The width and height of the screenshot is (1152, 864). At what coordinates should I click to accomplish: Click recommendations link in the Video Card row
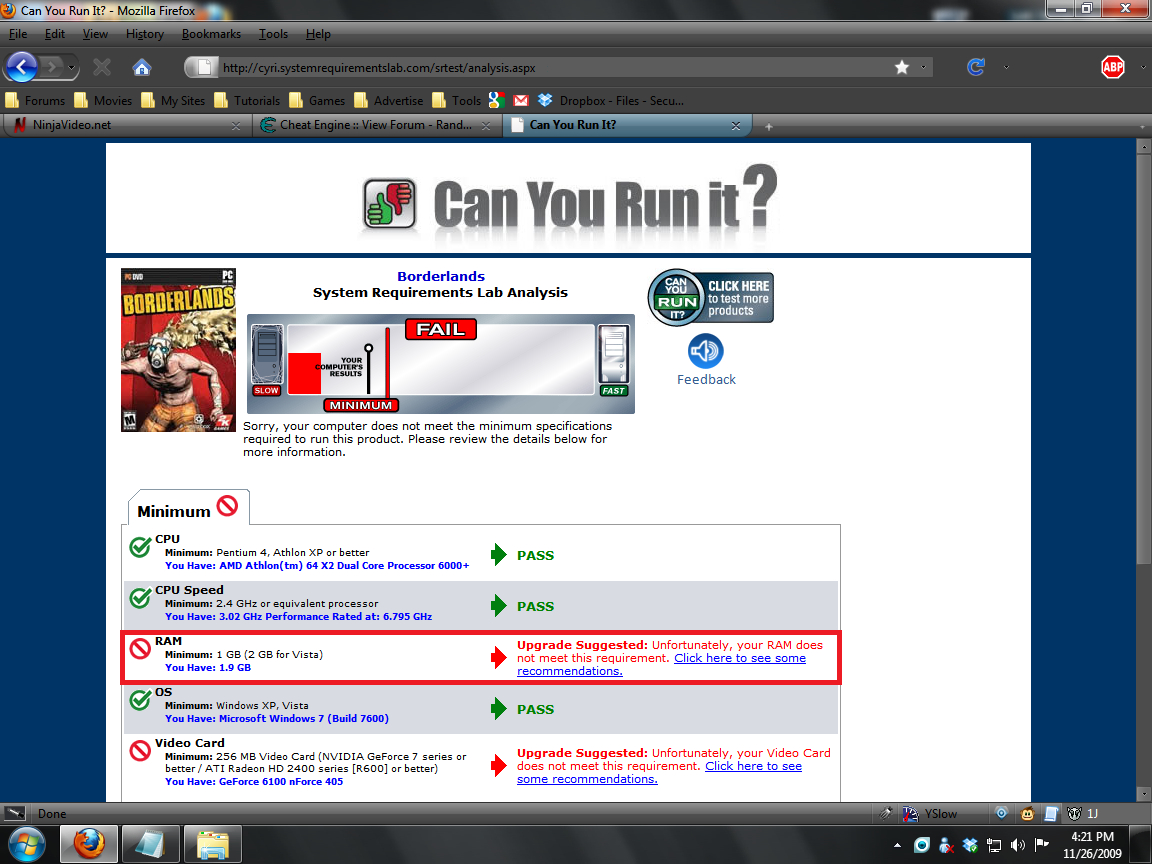659,773
